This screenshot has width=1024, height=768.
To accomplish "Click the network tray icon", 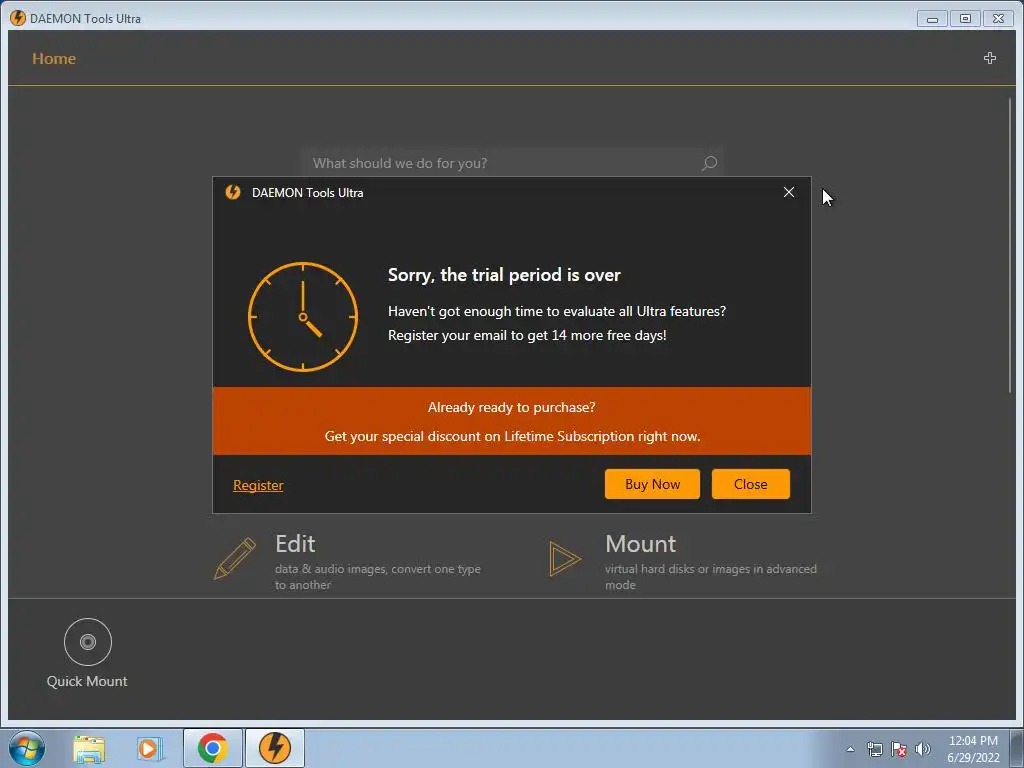I will point(874,749).
